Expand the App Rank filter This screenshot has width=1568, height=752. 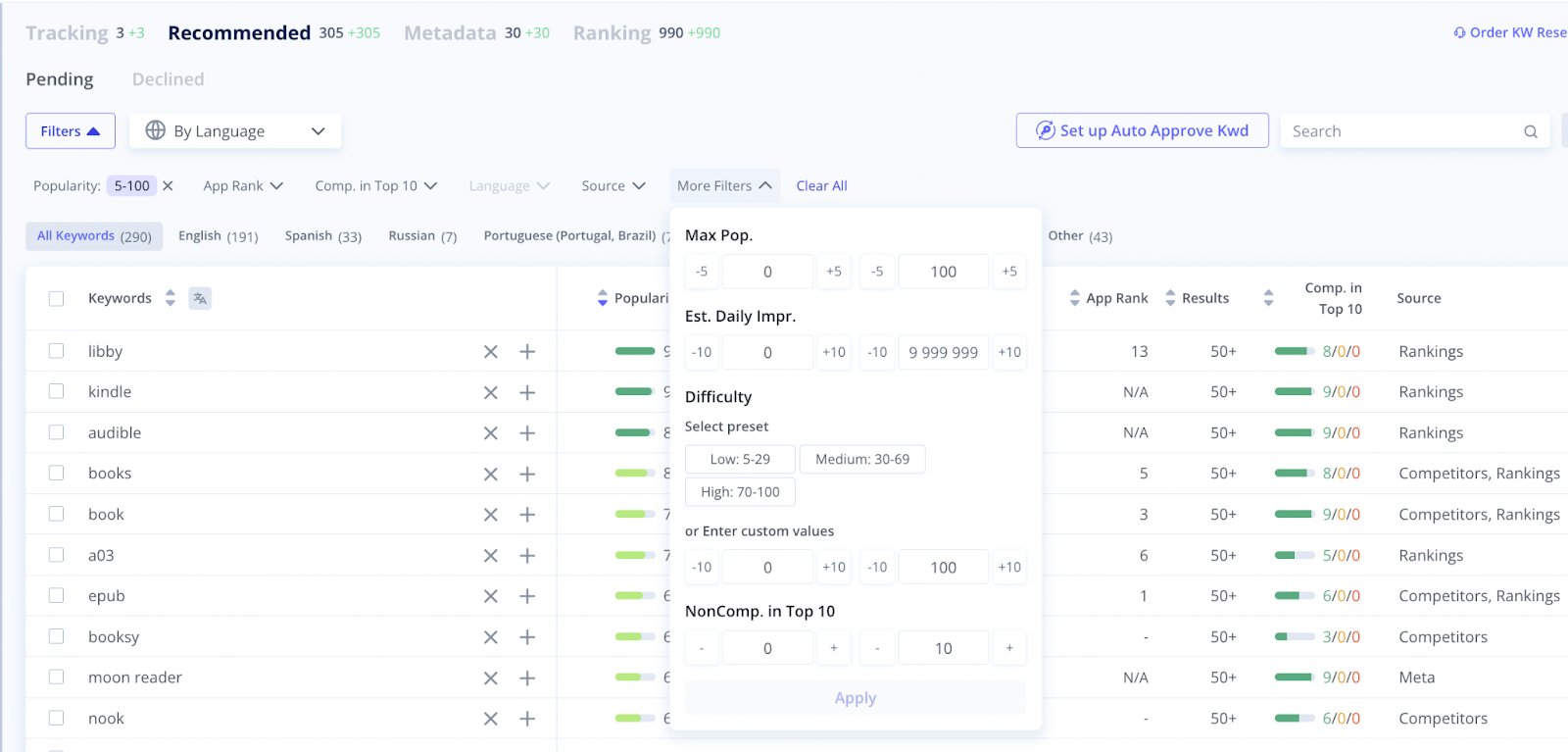tap(243, 186)
